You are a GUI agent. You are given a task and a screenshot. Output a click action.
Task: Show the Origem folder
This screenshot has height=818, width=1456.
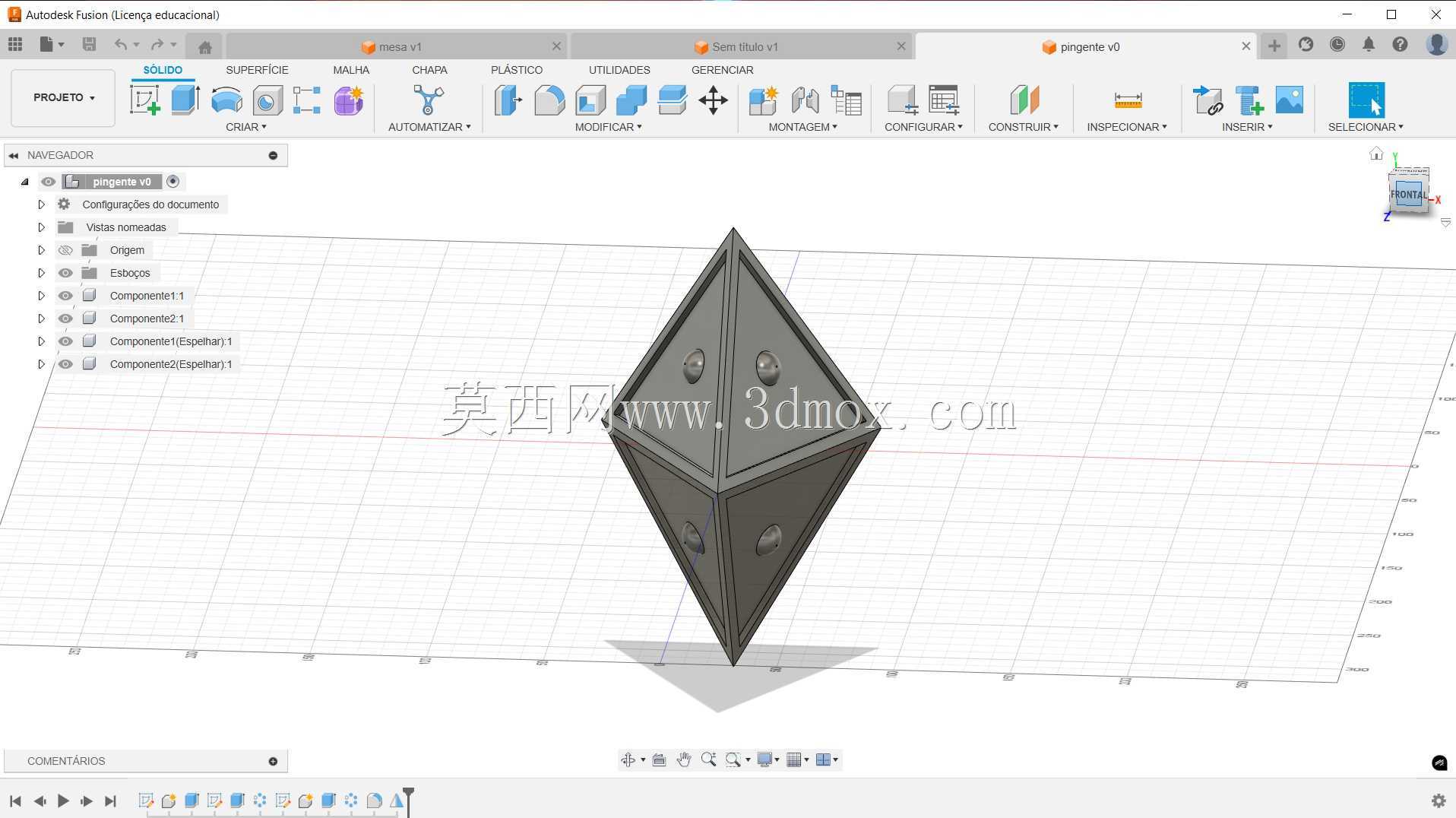click(65, 250)
